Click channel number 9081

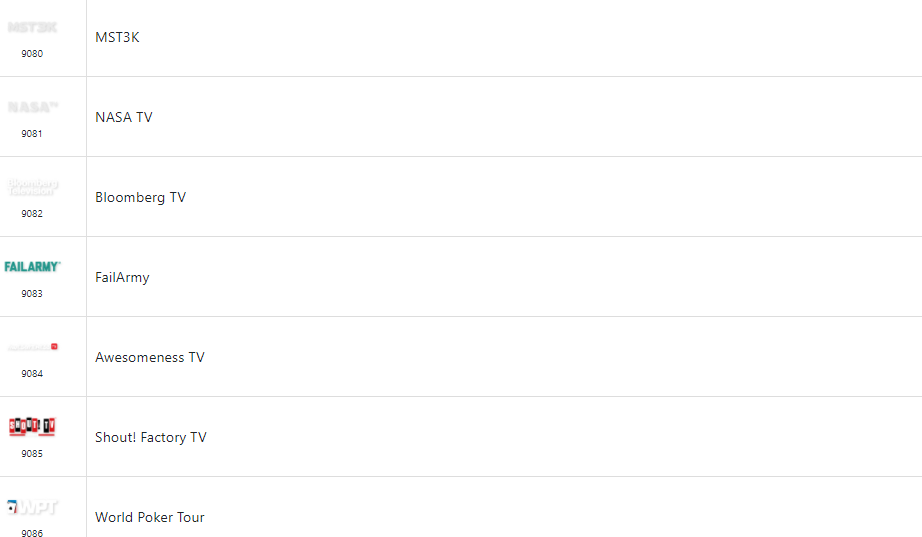(32, 134)
